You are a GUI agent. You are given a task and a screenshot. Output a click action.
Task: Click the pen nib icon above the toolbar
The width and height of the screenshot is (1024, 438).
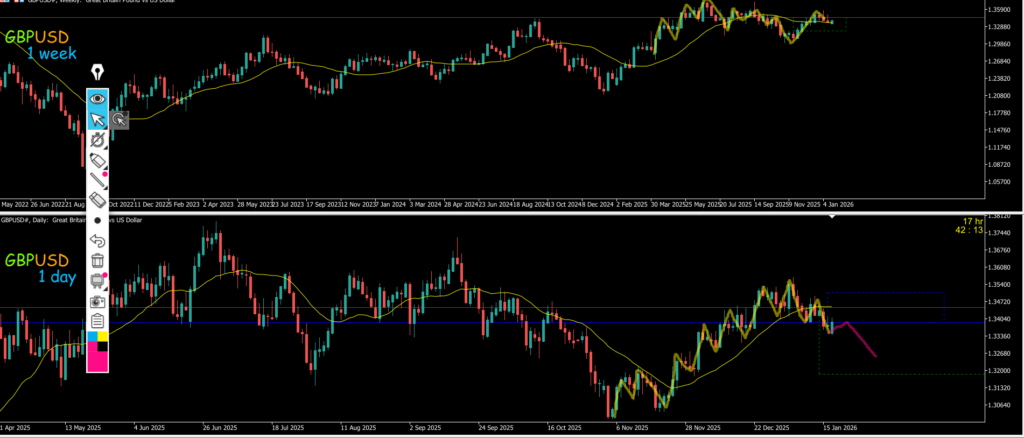(98, 73)
